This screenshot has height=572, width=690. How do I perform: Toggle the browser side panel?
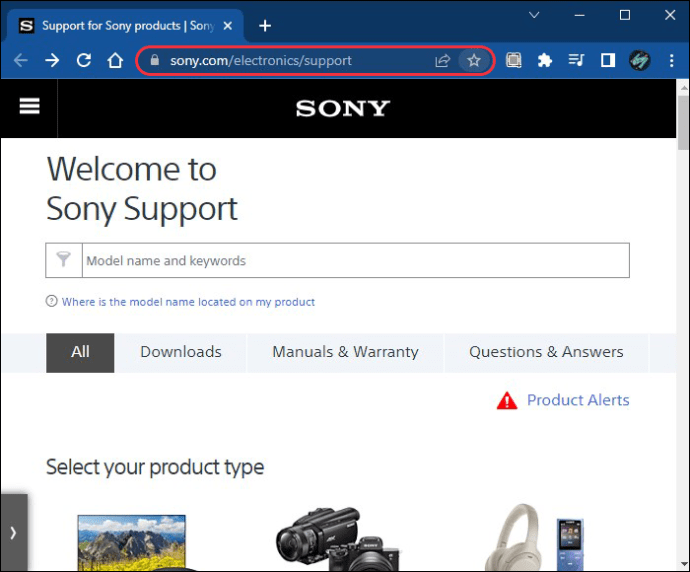(x=608, y=60)
